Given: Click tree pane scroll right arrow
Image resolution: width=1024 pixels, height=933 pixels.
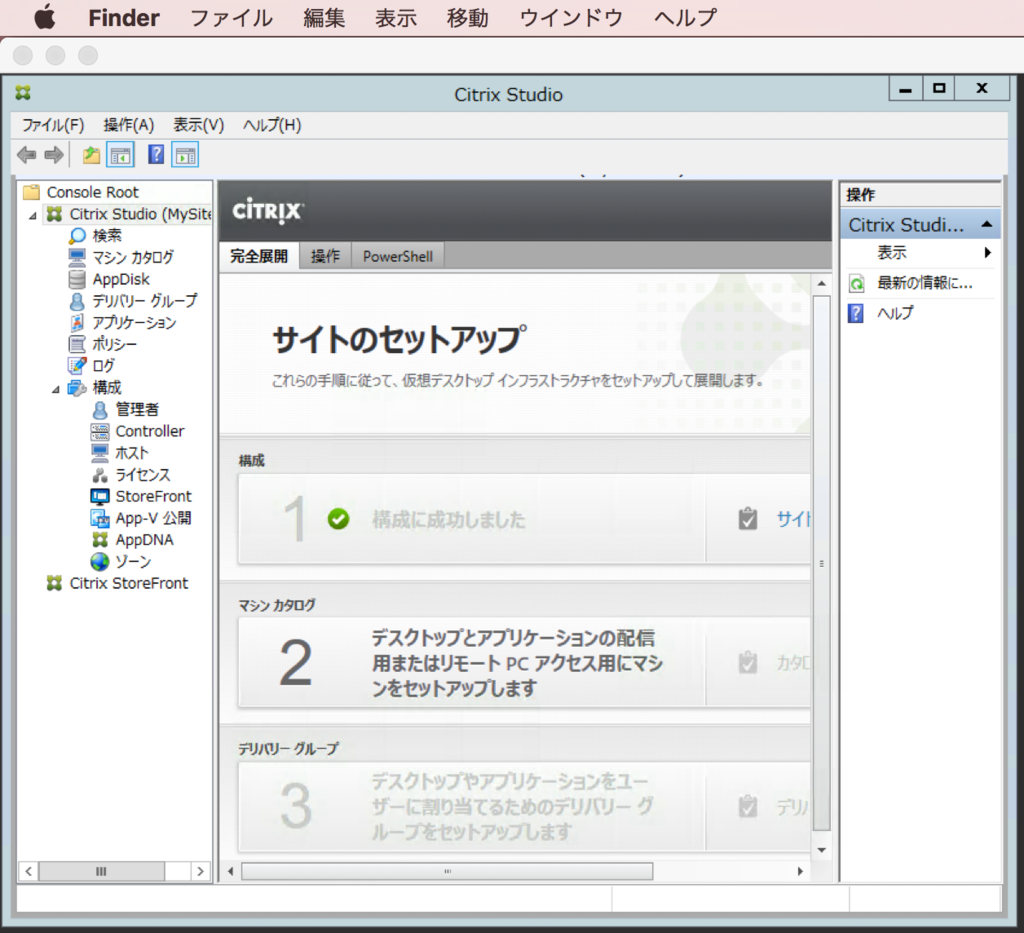Looking at the screenshot, I should (200, 871).
